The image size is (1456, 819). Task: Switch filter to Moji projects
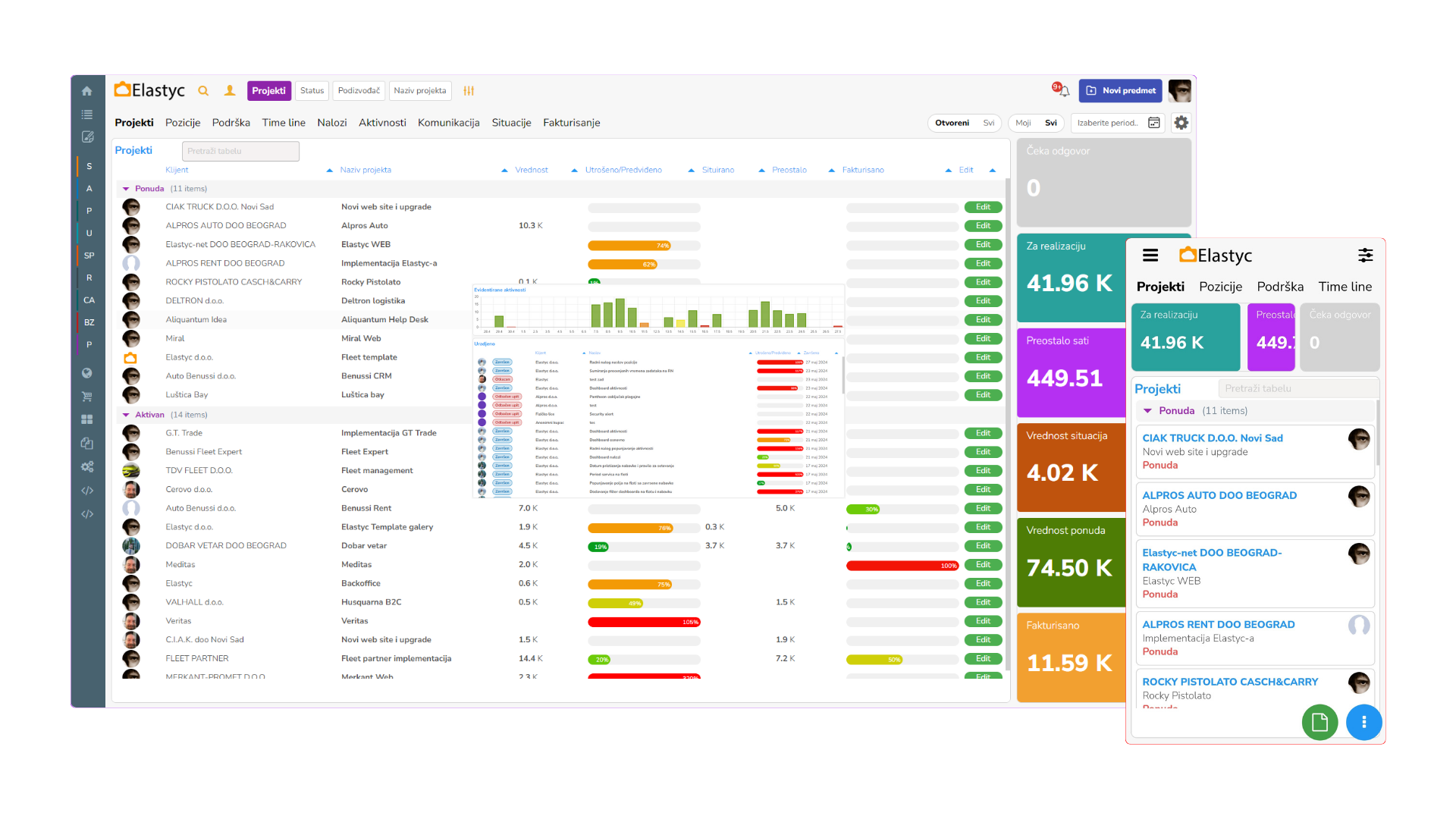1023,123
